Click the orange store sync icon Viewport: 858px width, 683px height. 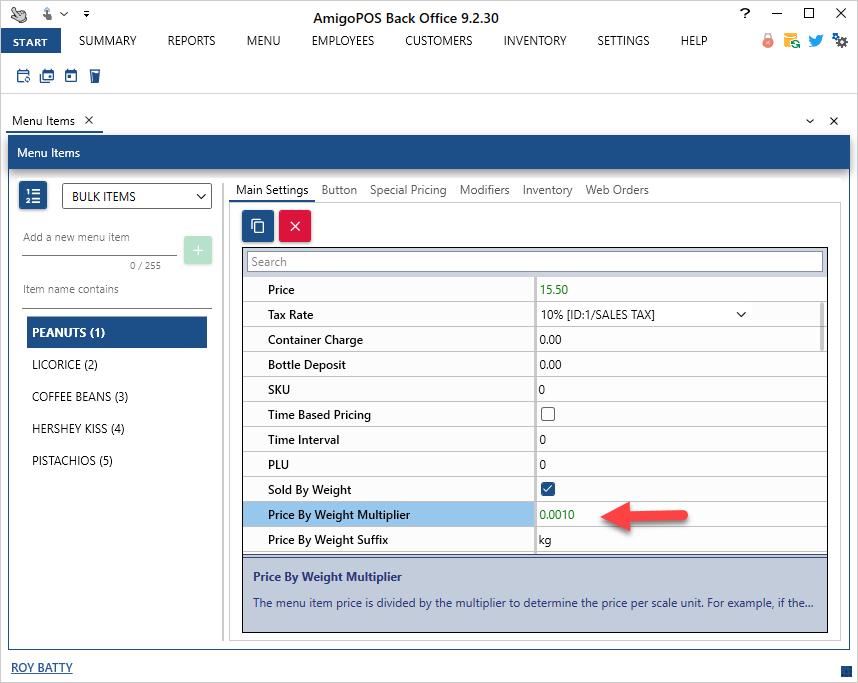click(792, 41)
